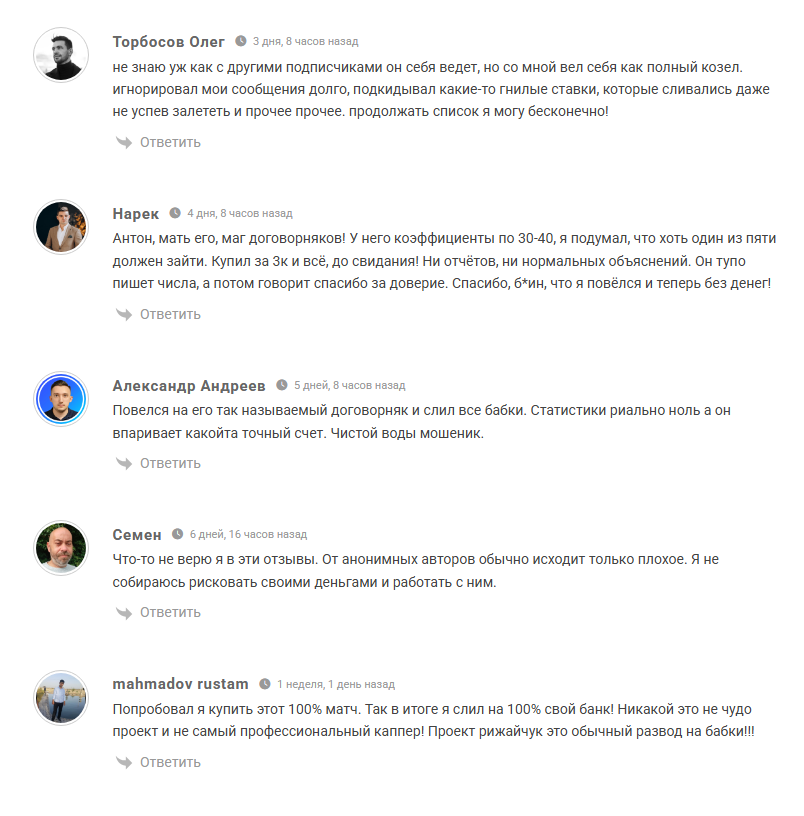This screenshot has width=804, height=816.
Task: Click reply arrow icon under Торбосов Олег's comment
Action: point(124,143)
